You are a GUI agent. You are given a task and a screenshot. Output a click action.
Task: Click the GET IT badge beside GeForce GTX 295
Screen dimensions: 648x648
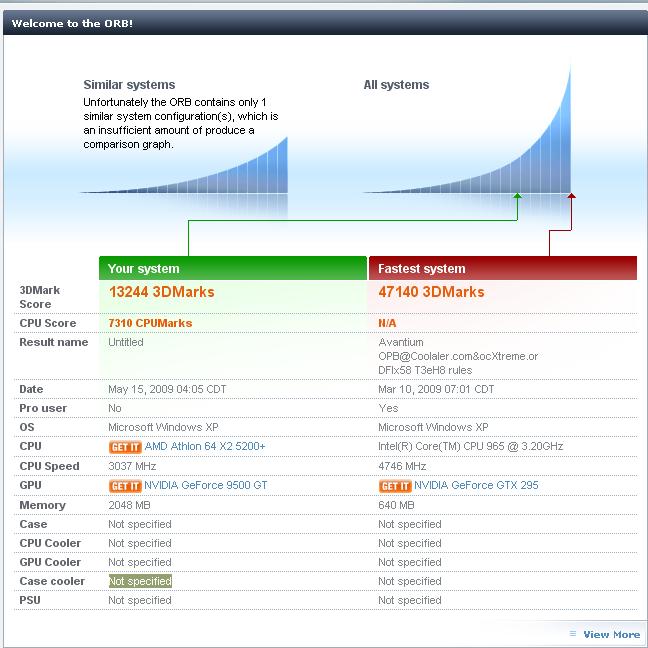pos(395,486)
